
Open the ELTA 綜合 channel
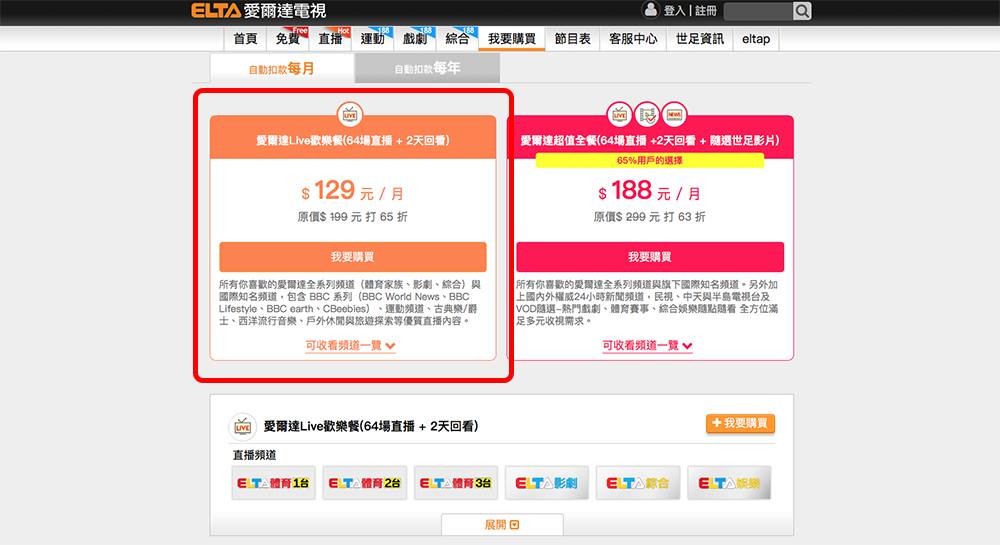coord(638,483)
